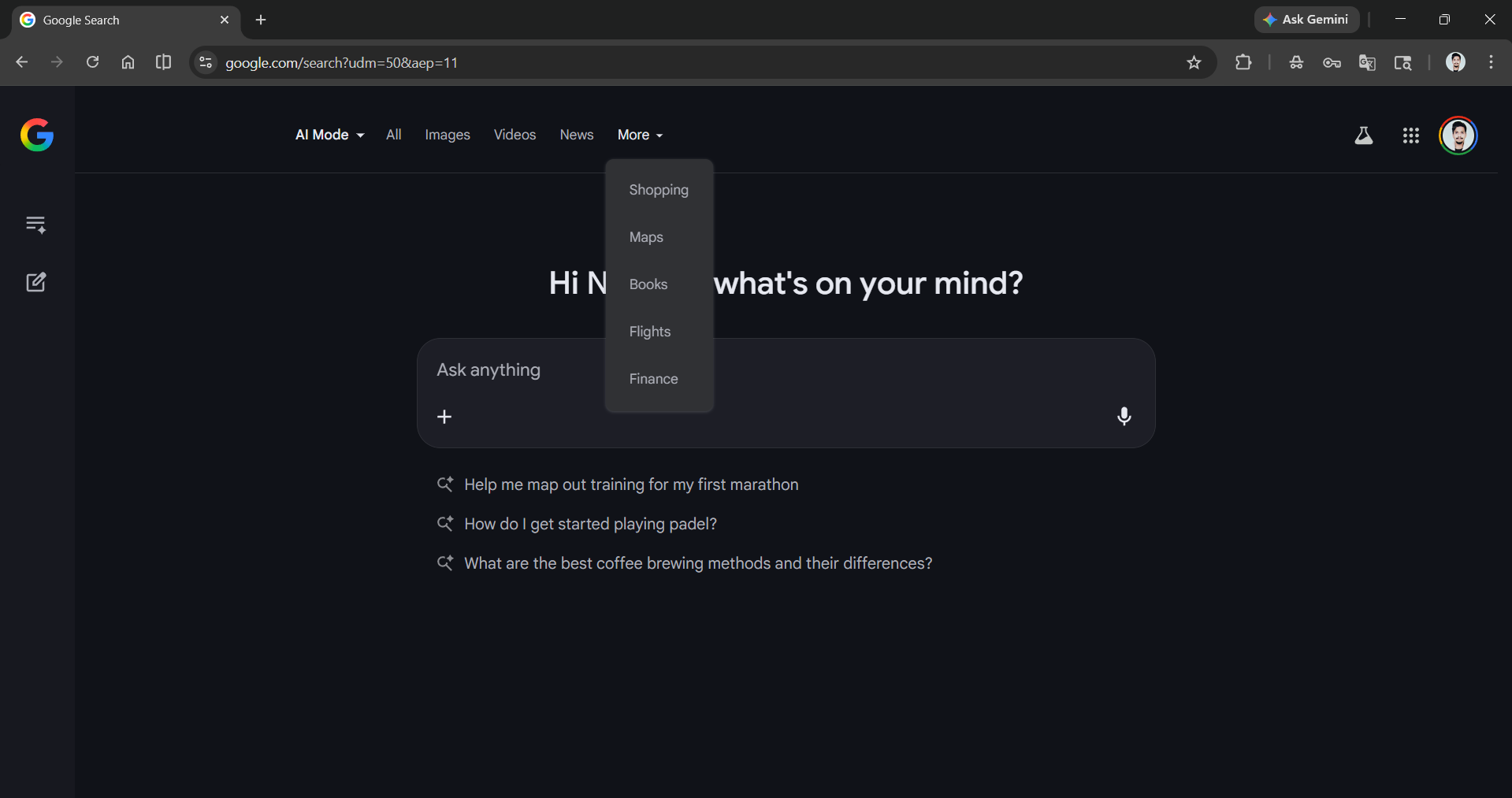Choose the marathon training suggestion
Screen dimensions: 1512x798
[x=631, y=484]
